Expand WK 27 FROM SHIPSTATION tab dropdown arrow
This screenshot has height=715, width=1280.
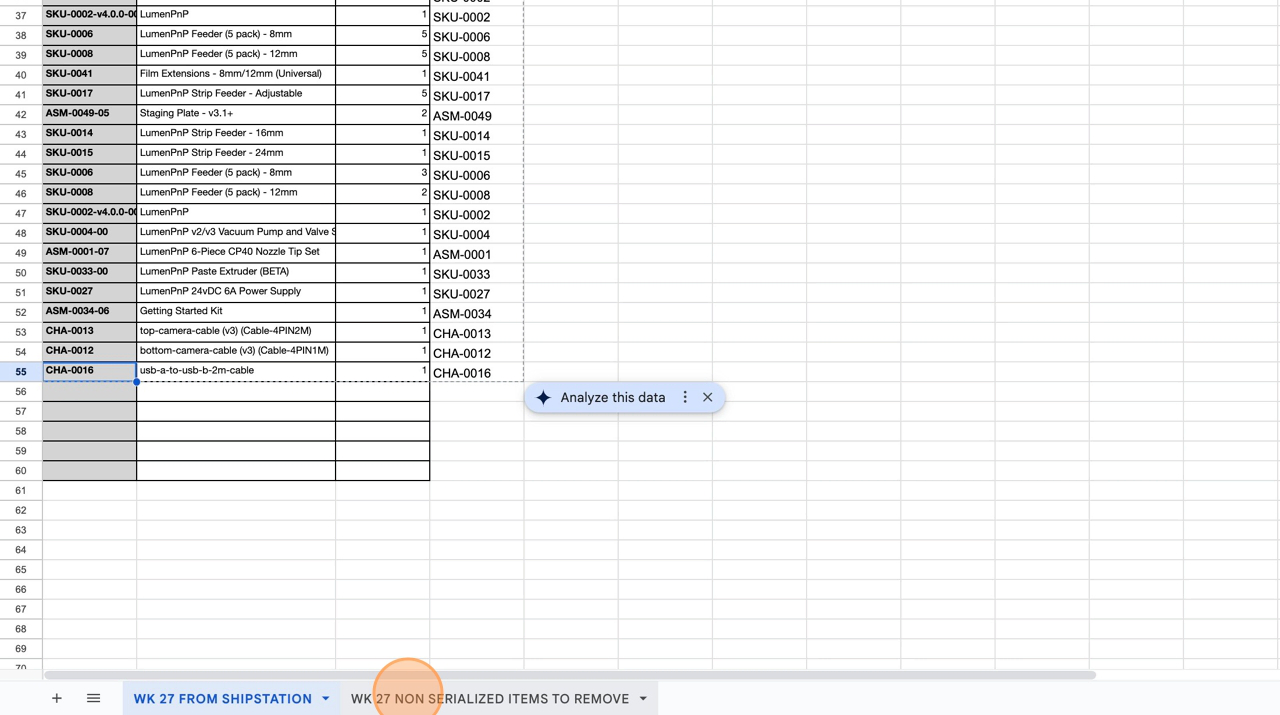(x=326, y=698)
